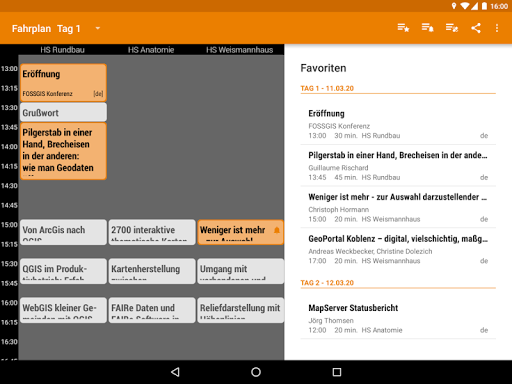
Task: Open Eröffnung in the Favoriten list
Action: tap(398, 124)
